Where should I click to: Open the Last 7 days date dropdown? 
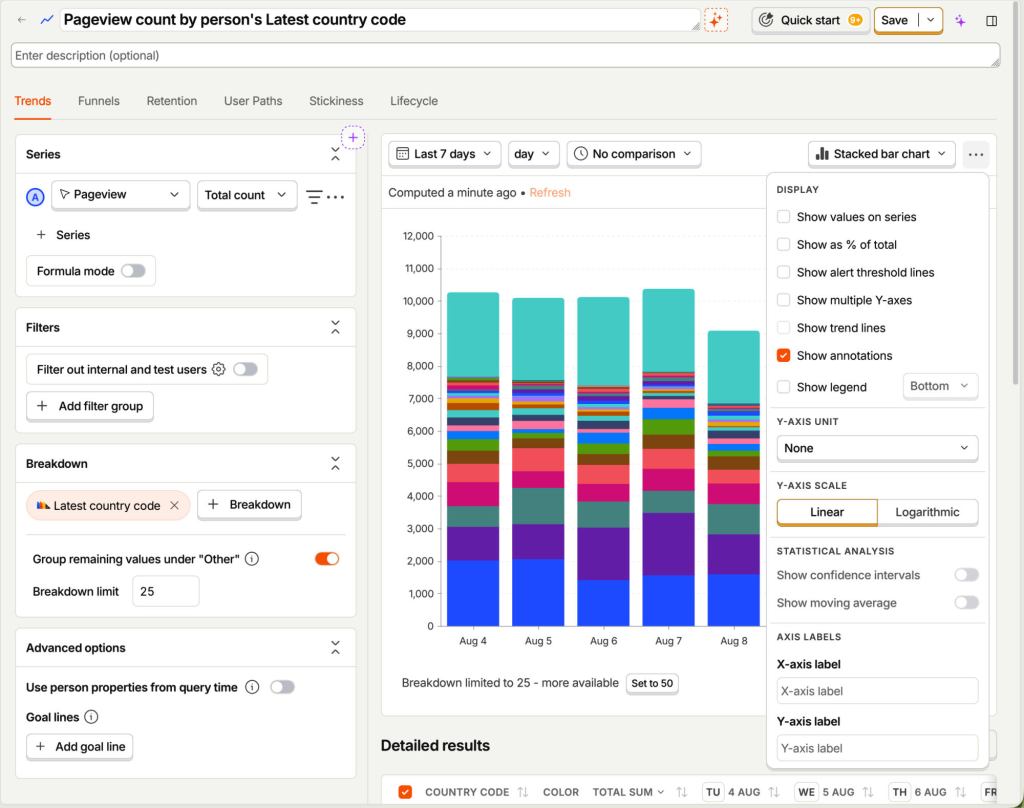coord(445,154)
